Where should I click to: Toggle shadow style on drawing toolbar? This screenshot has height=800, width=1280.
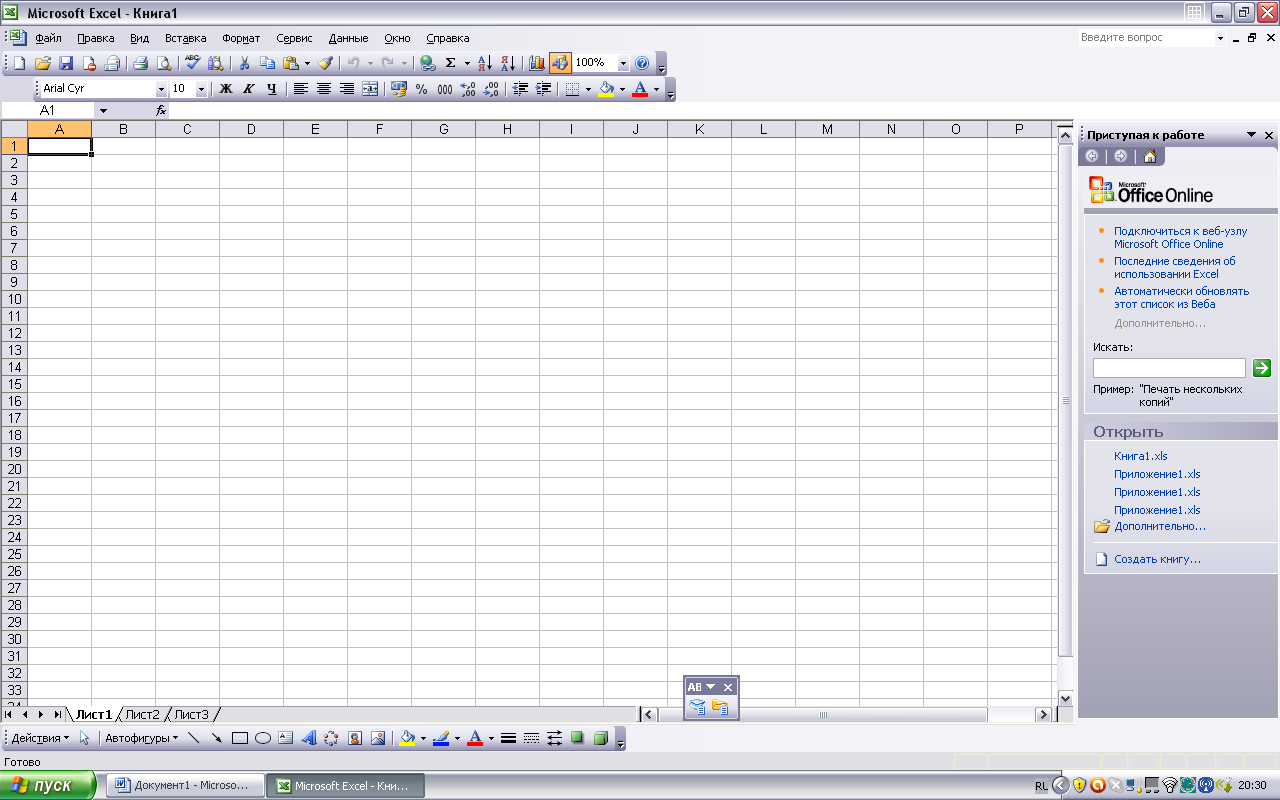(577, 738)
